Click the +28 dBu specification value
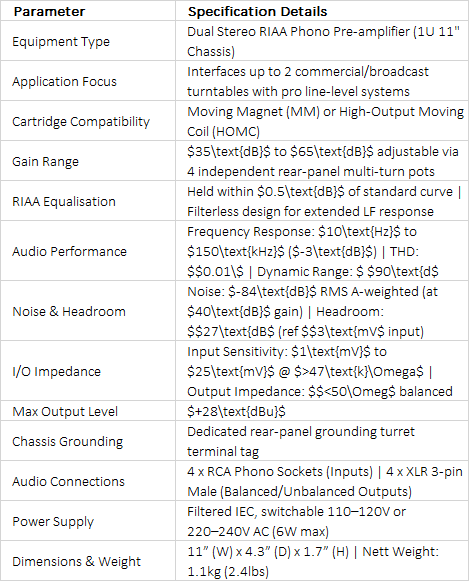469x581 pixels. 236,412
